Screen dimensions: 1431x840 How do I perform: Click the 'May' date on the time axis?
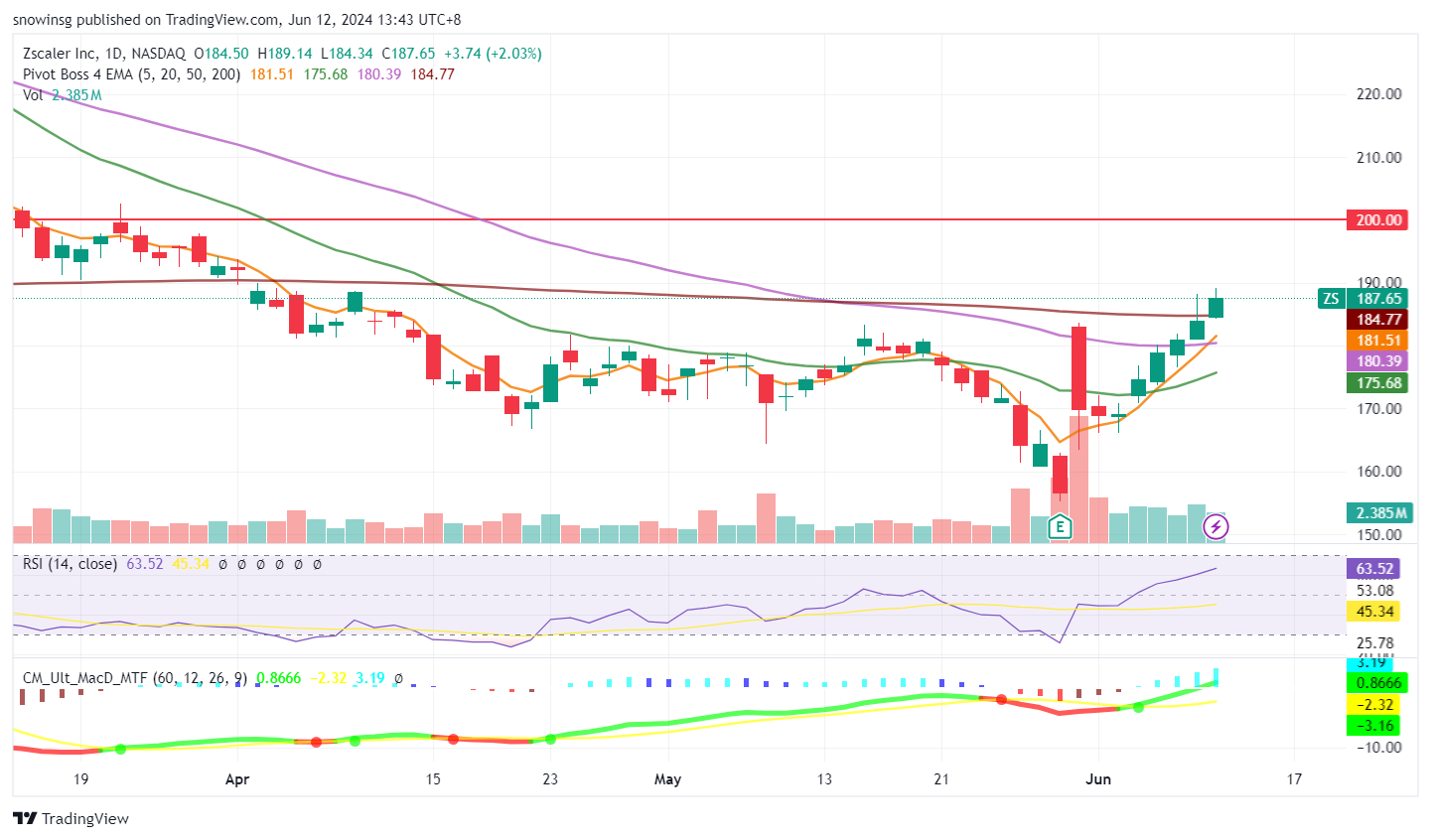[x=667, y=779]
